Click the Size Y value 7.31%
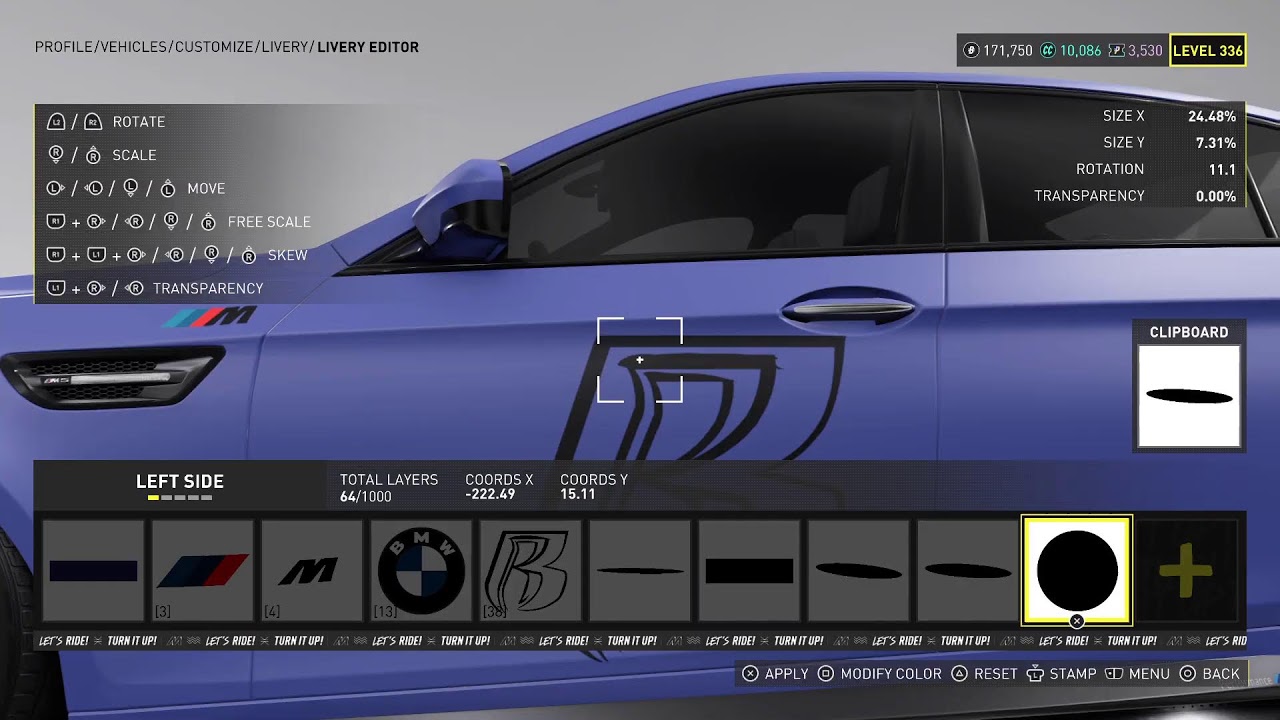The image size is (1280, 720). (1216, 143)
